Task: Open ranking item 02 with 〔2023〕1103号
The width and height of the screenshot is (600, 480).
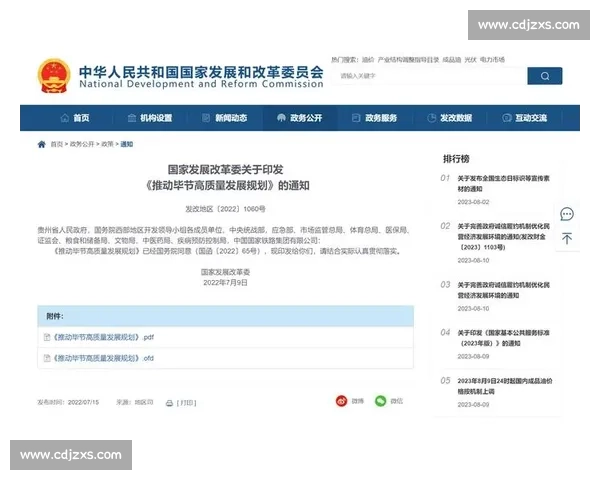Action: pos(504,237)
